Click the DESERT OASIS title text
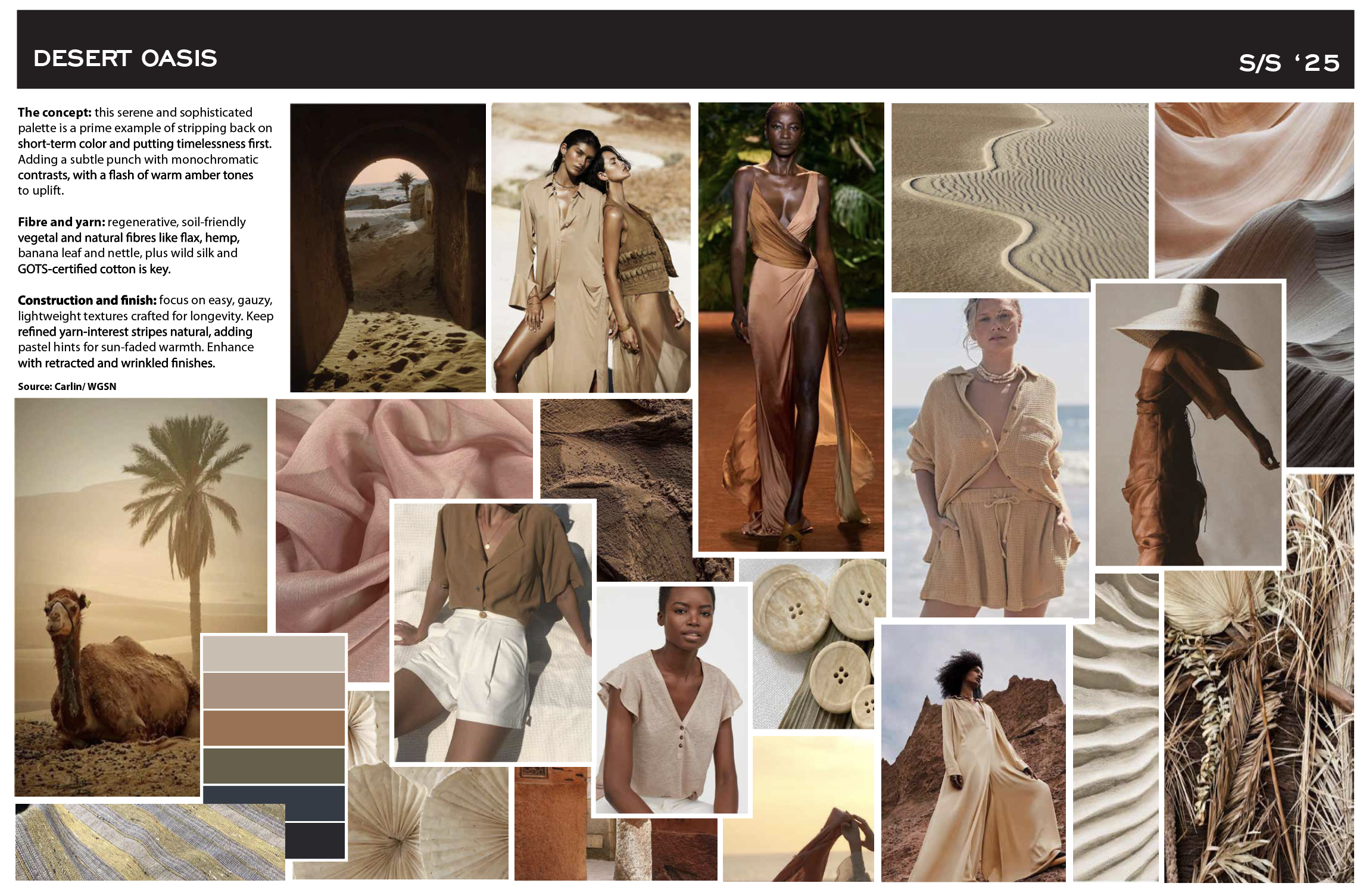This screenshot has height=886, width=1372. tap(125, 58)
